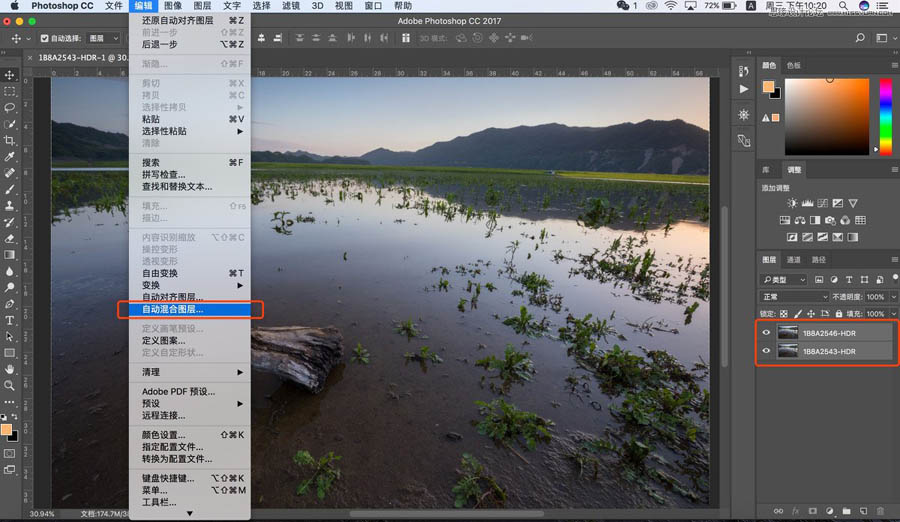
Task: Select the Blur tool
Action: [10, 271]
